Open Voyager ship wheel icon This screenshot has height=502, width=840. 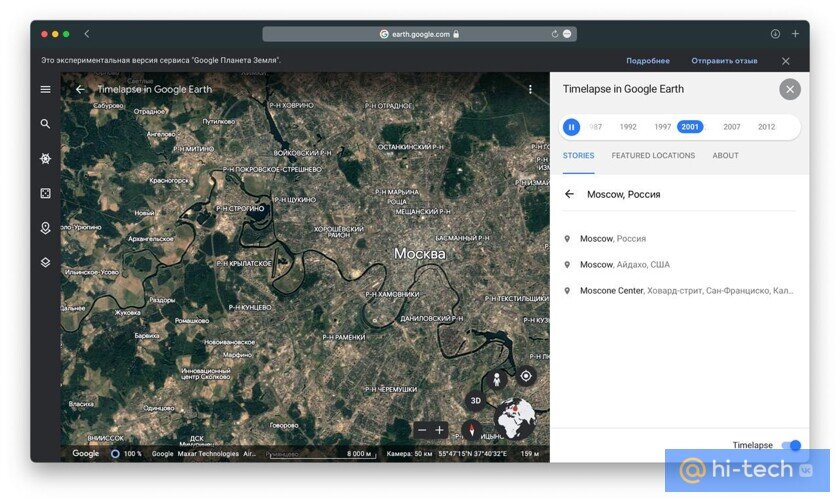tap(46, 159)
